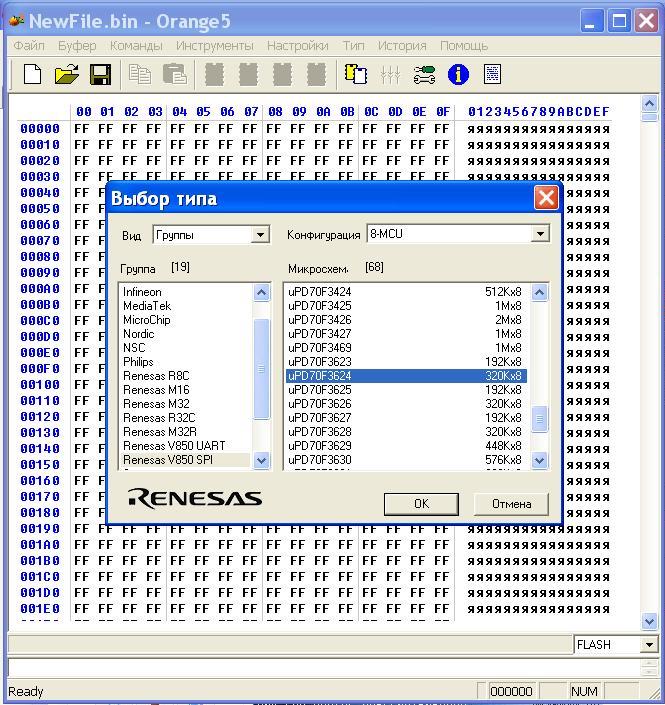The width and height of the screenshot is (665, 705).
Task: Select chip uPD70F3623
Action: click(x=406, y=361)
